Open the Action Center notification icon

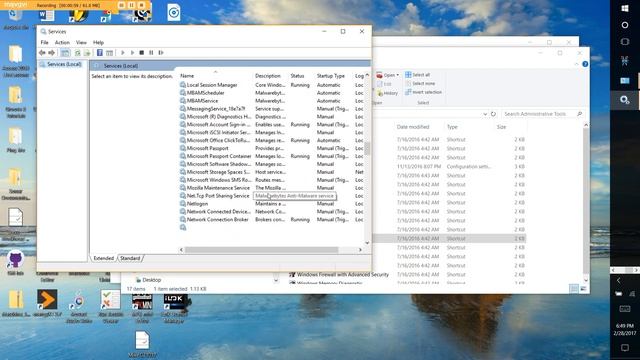[625, 347]
